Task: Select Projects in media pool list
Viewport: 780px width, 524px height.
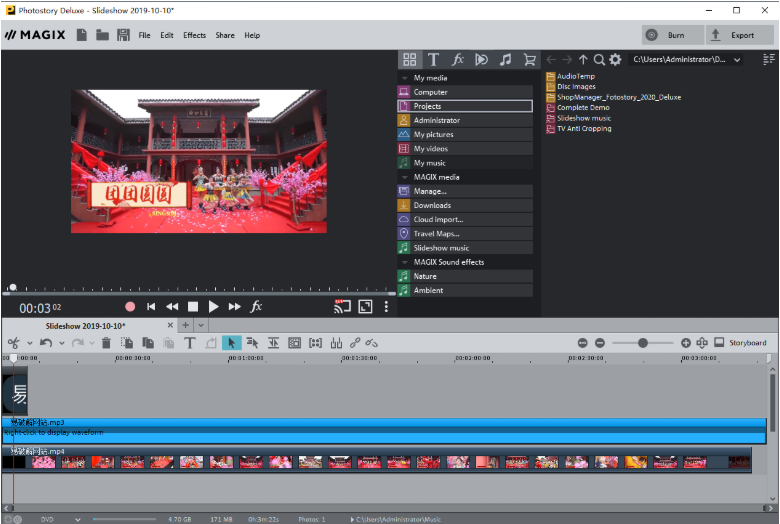Action: 465,106
